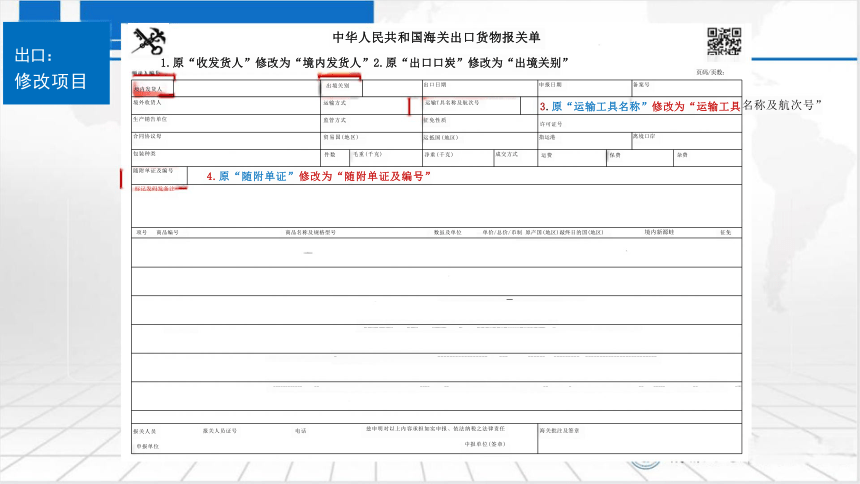Viewport: 860px width, 484px height.
Task: Click the '境内发货人' field
Action: [x=225, y=88]
